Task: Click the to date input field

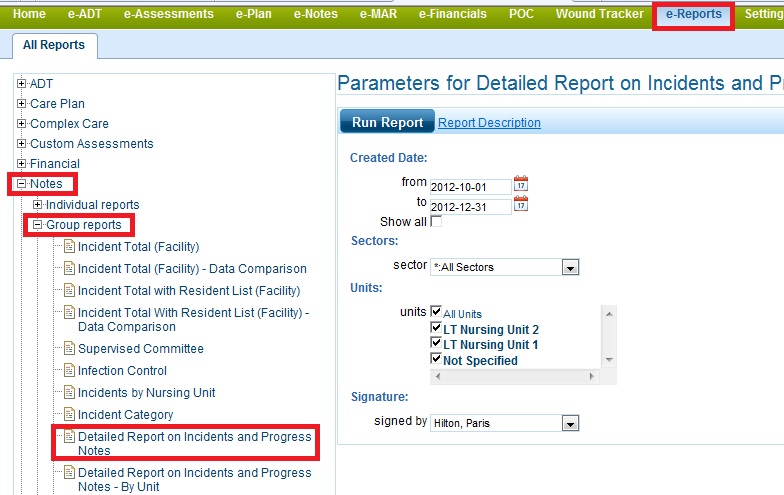Action: (470, 207)
